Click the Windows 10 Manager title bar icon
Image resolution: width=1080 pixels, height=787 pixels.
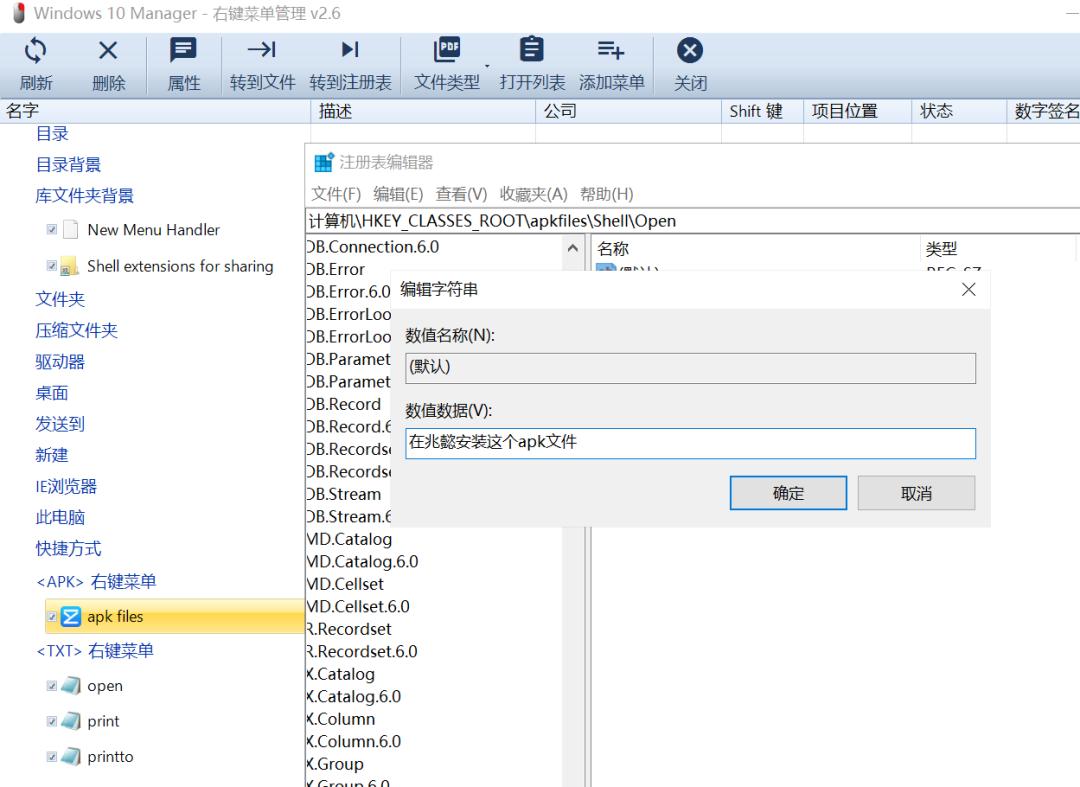[19, 13]
